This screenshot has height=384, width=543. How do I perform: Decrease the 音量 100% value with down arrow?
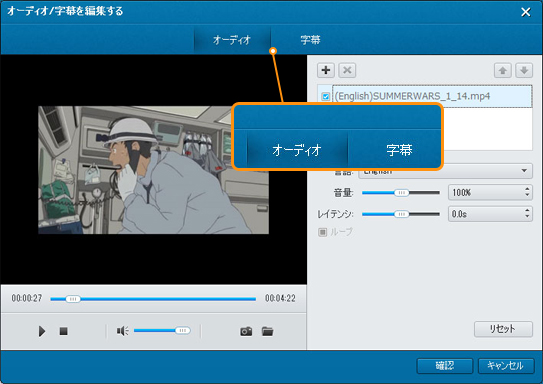[x=527, y=195]
